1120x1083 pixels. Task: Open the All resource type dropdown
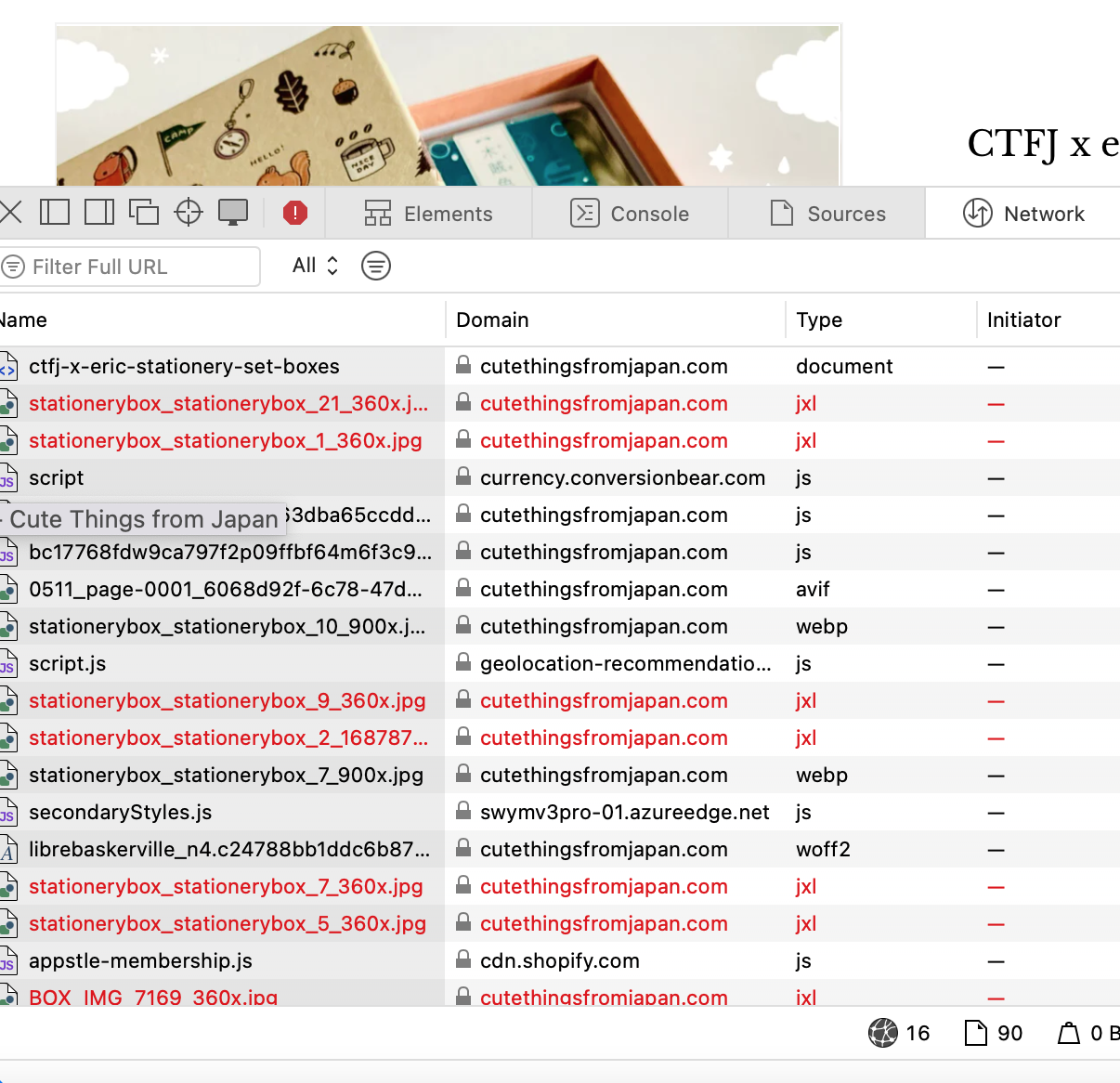pyautogui.click(x=315, y=267)
